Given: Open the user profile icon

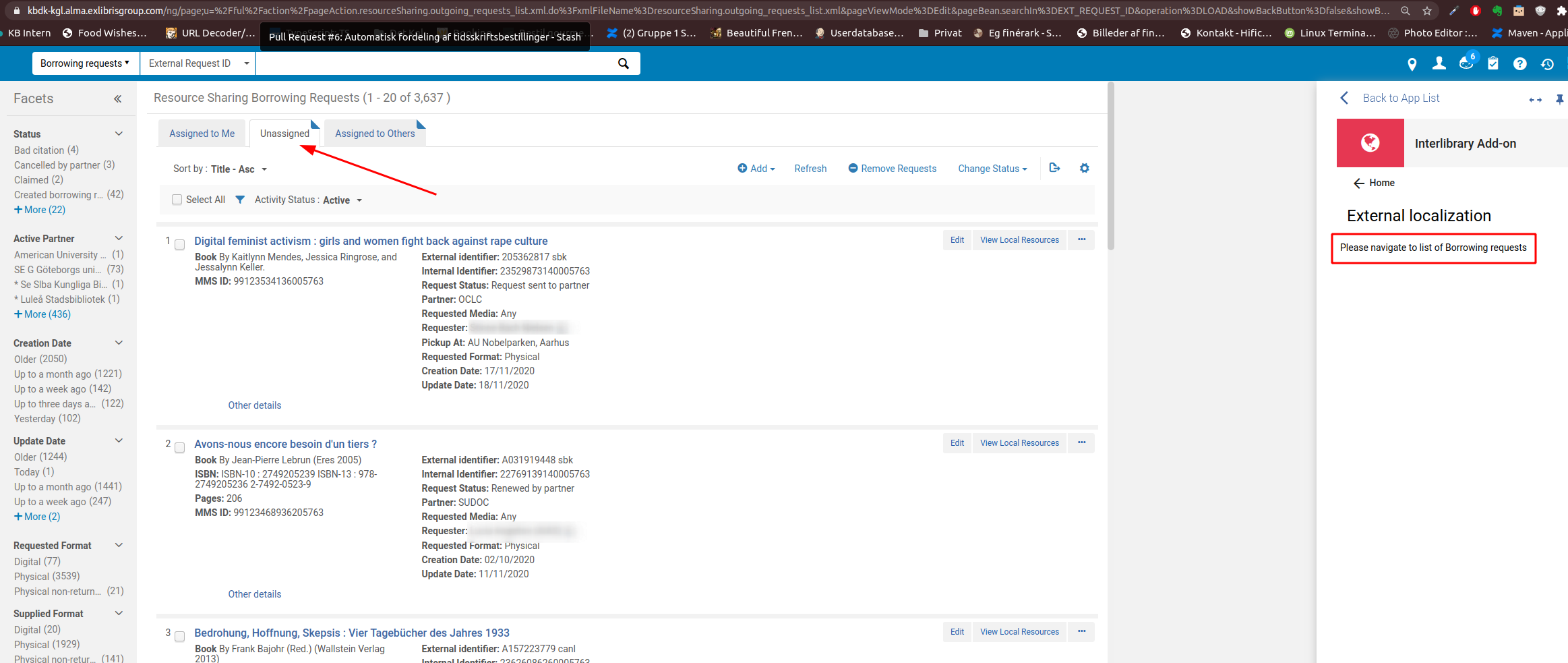Looking at the screenshot, I should (1439, 63).
